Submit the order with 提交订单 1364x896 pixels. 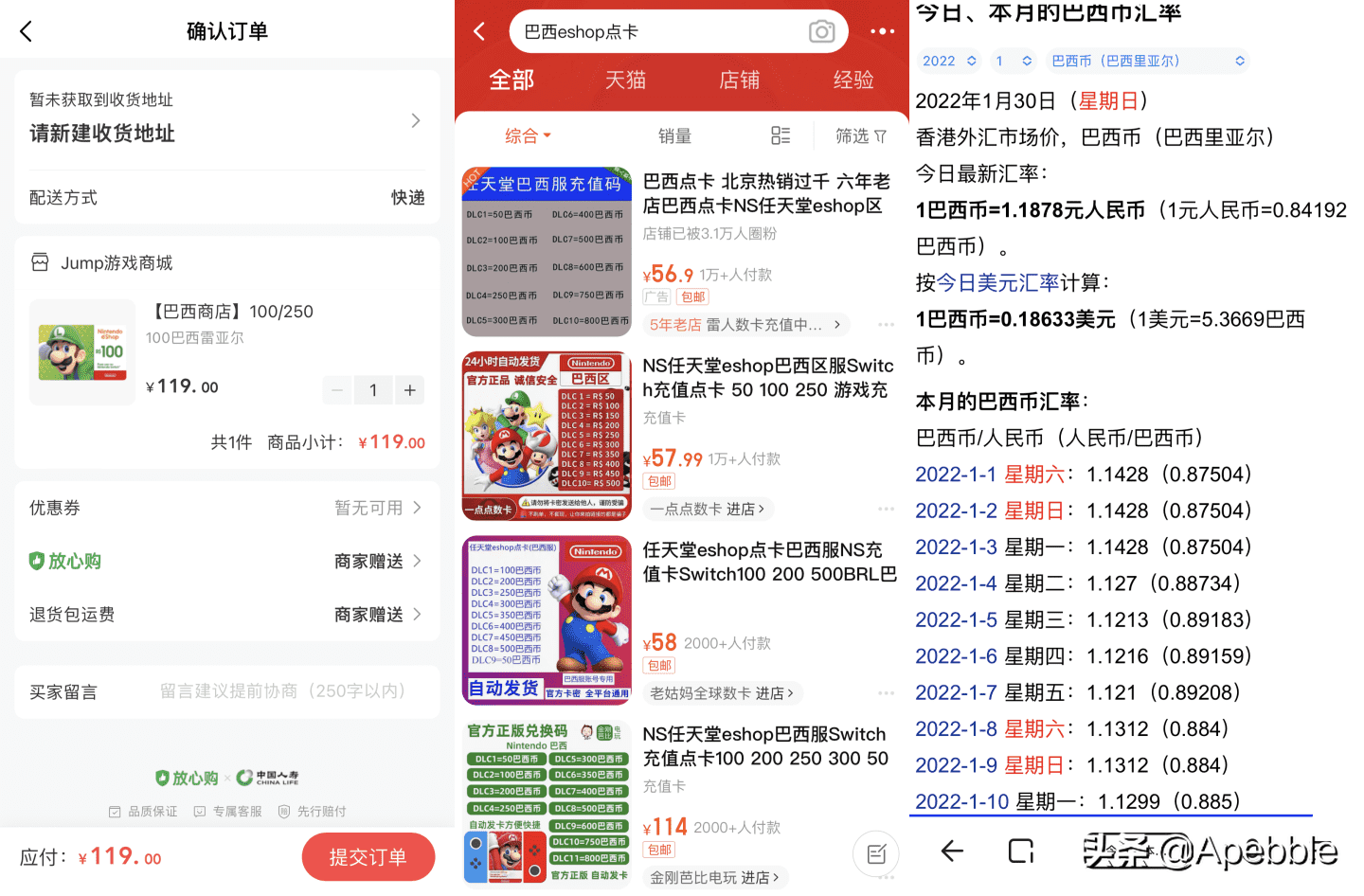pyautogui.click(x=368, y=857)
